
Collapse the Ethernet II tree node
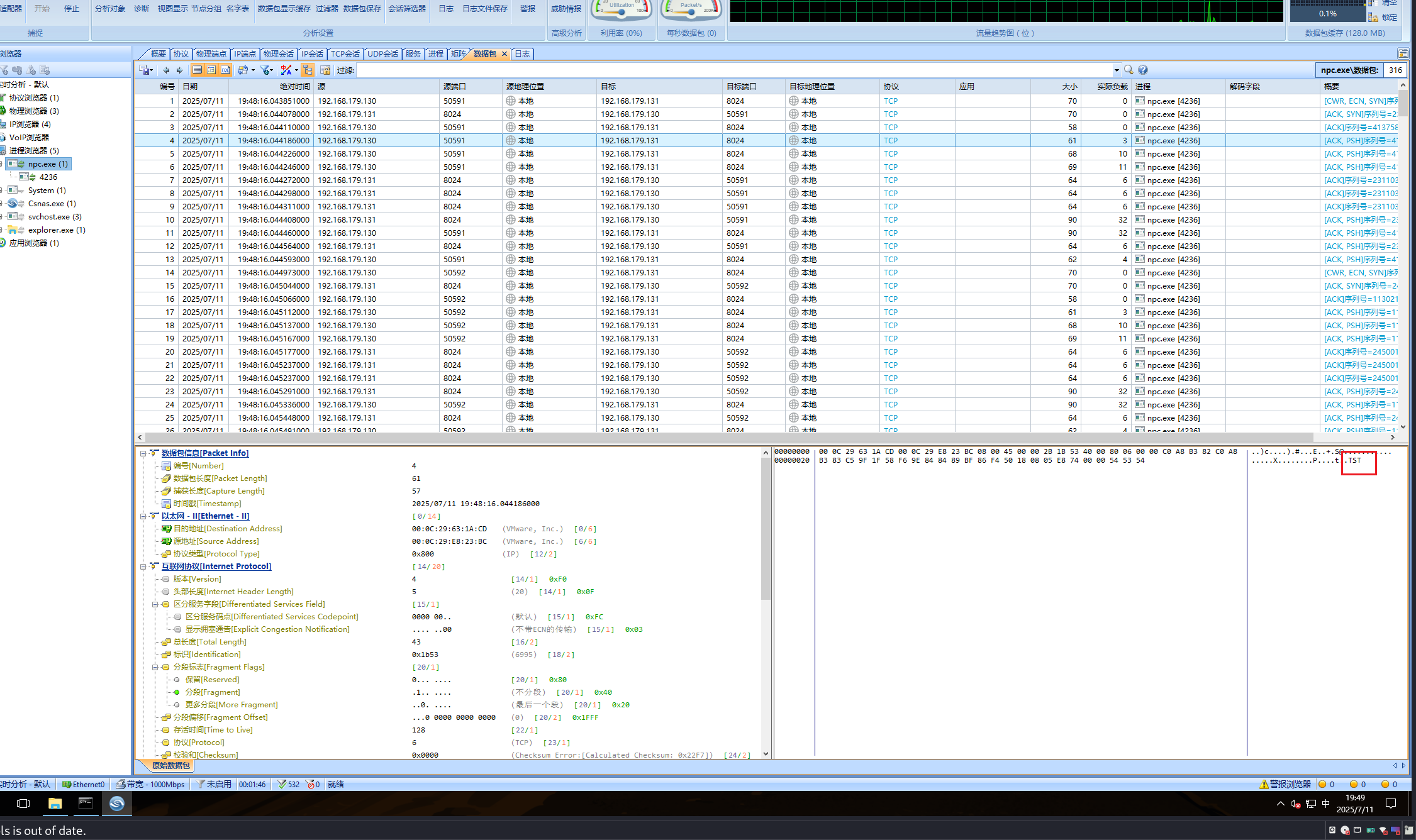coord(143,516)
